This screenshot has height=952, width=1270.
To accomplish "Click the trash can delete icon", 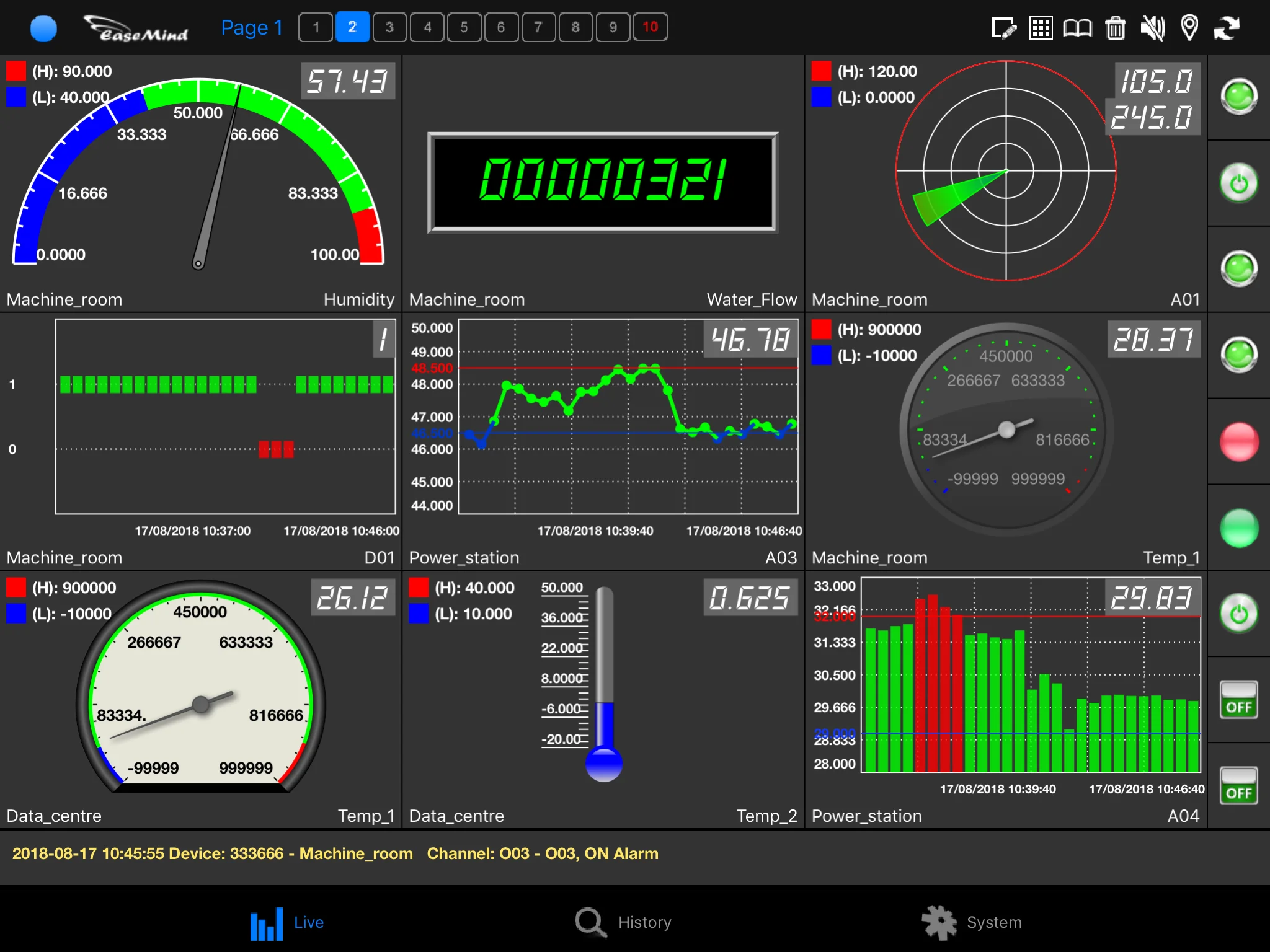I will point(1116,28).
